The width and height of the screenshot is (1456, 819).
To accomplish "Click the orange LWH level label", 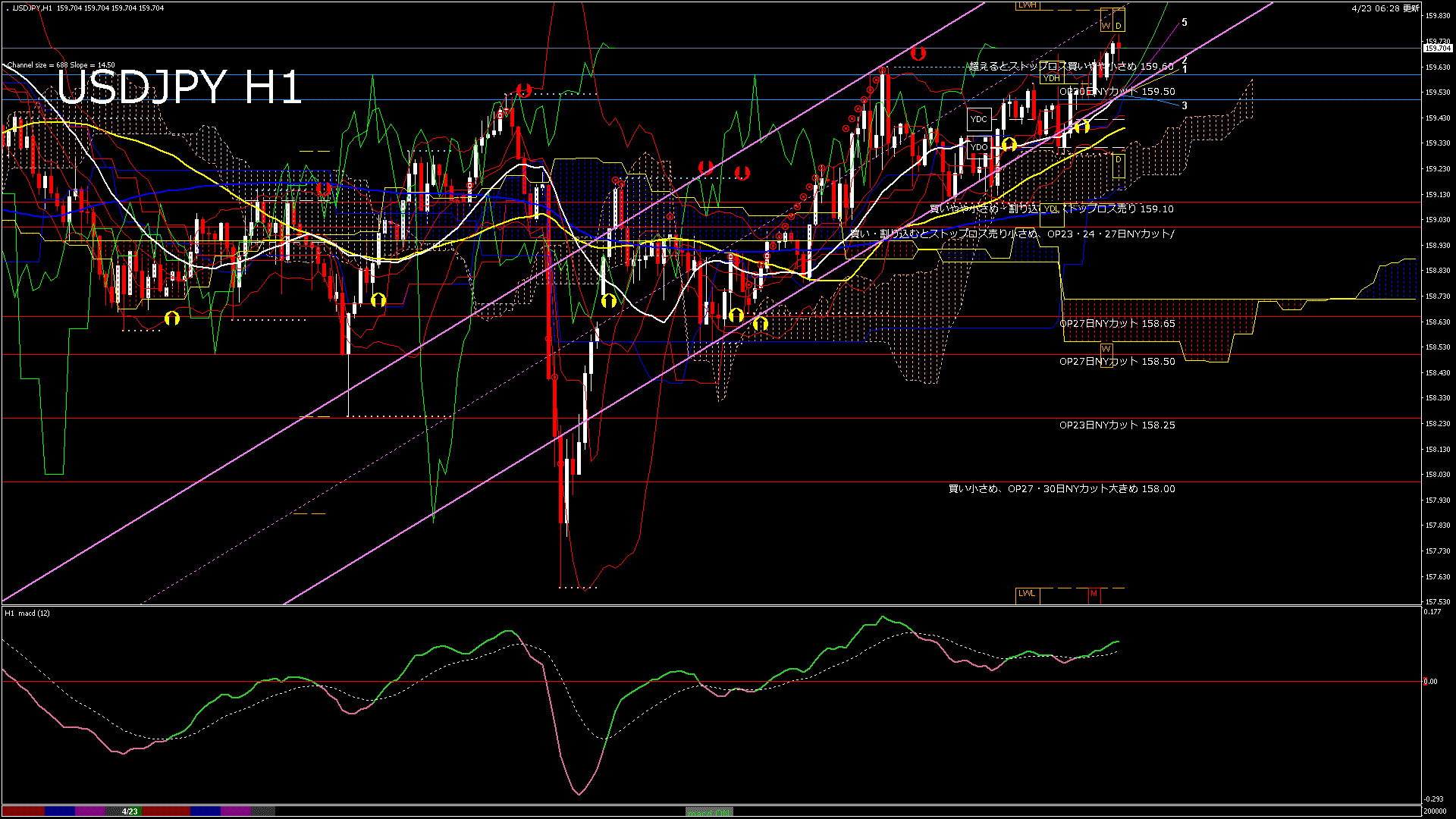I will [1027, 5].
